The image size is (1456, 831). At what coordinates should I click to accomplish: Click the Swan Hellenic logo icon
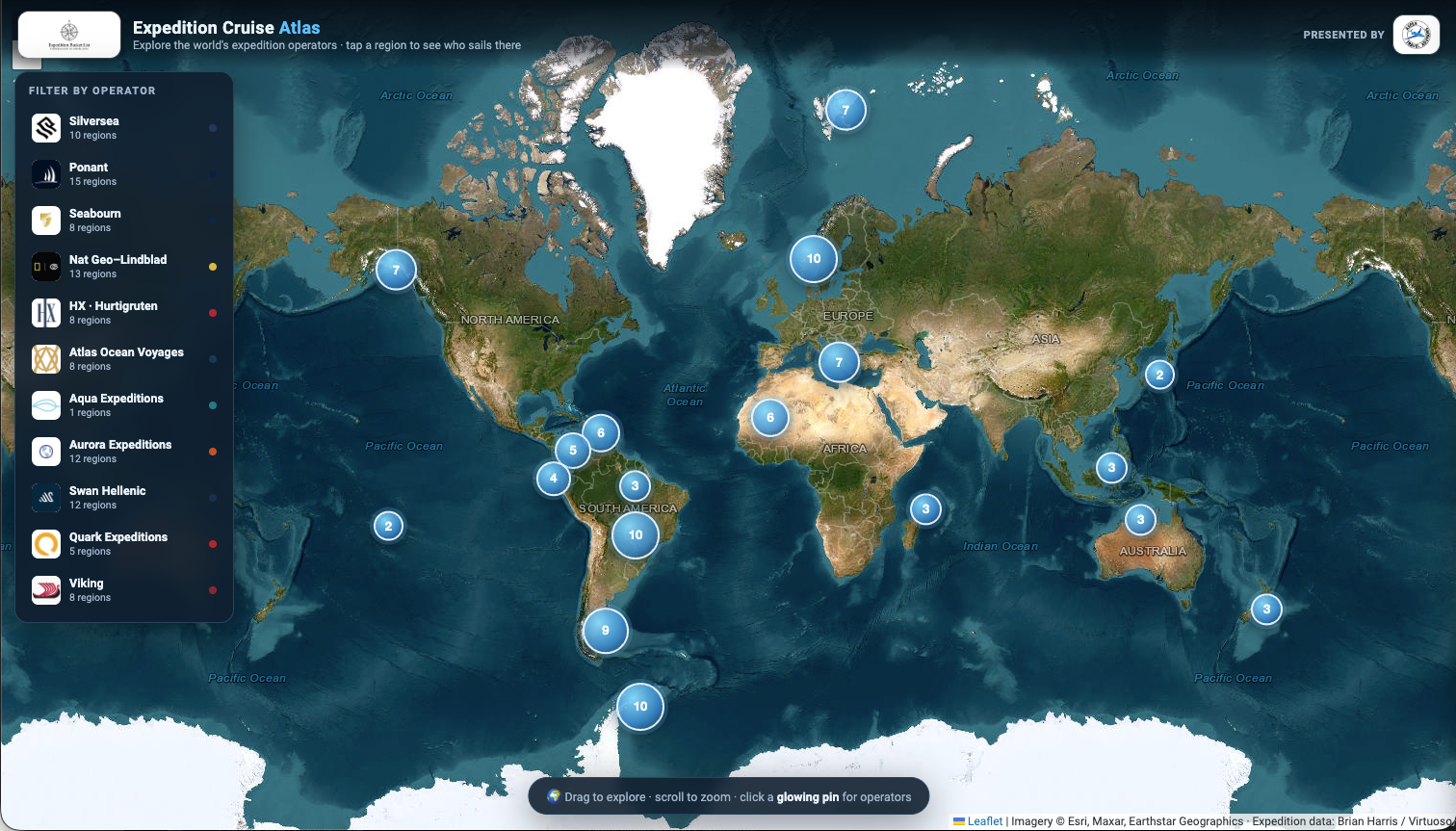[x=46, y=498]
